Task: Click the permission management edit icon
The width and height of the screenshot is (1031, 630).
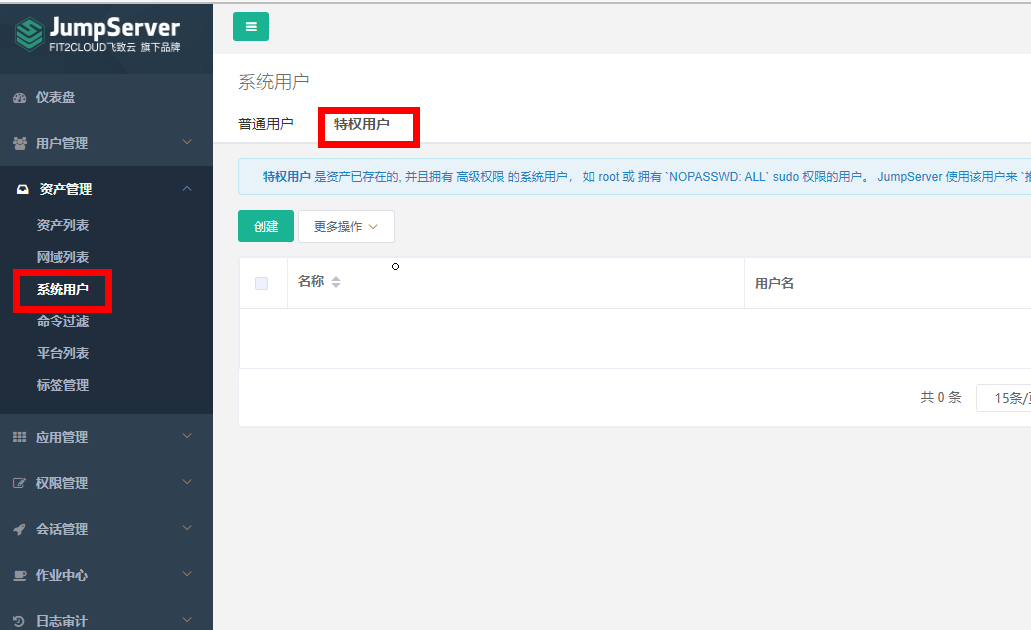Action: (20, 483)
